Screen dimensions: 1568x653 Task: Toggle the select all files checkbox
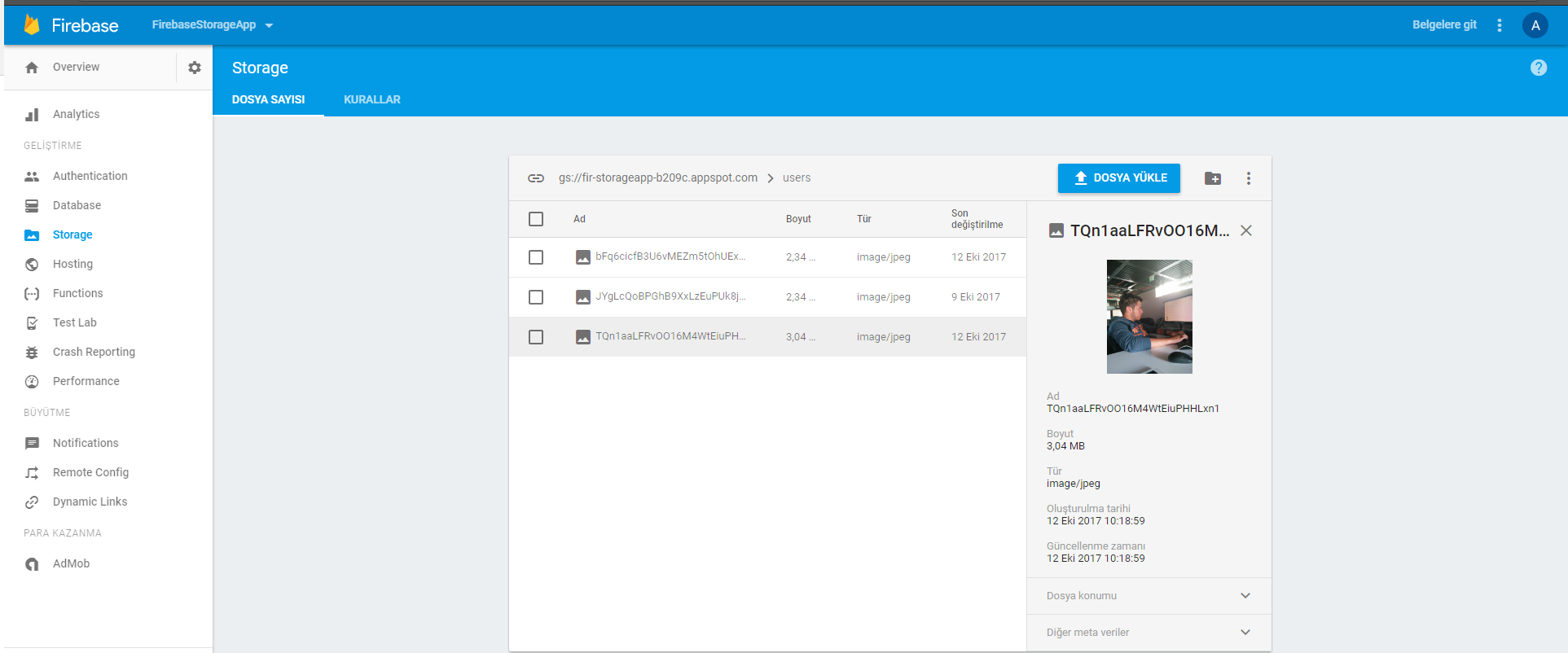[x=536, y=219]
